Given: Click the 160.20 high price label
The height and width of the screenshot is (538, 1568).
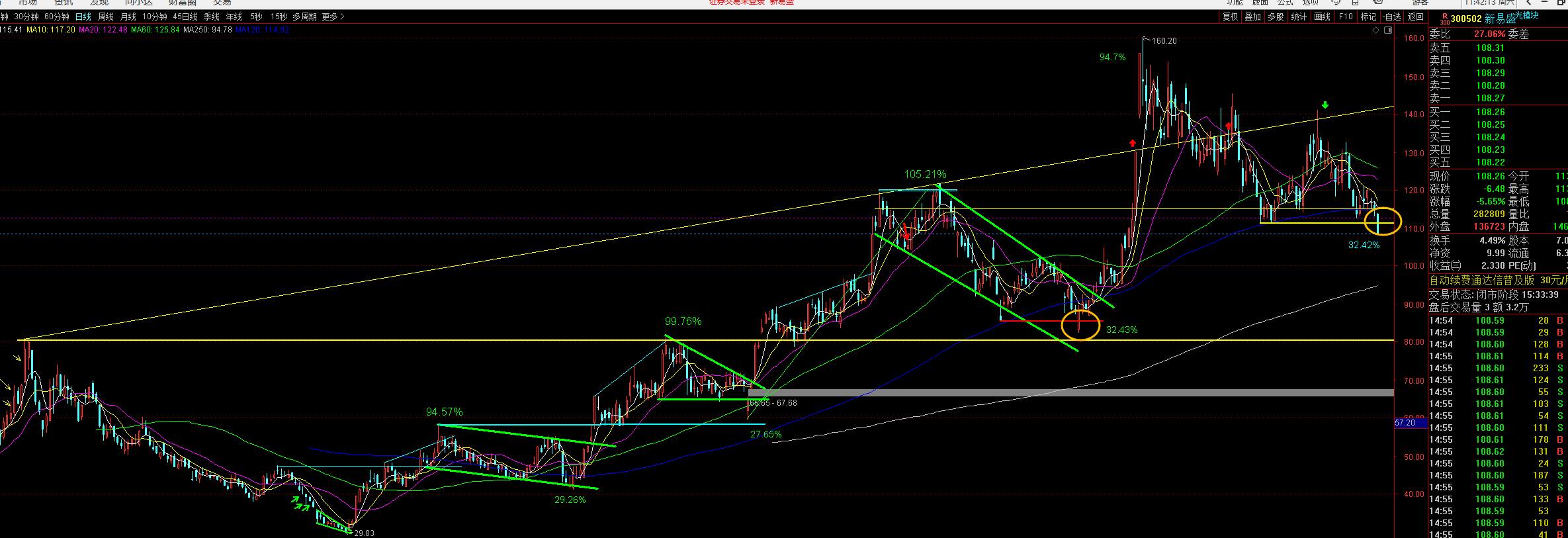Looking at the screenshot, I should click(x=1164, y=41).
